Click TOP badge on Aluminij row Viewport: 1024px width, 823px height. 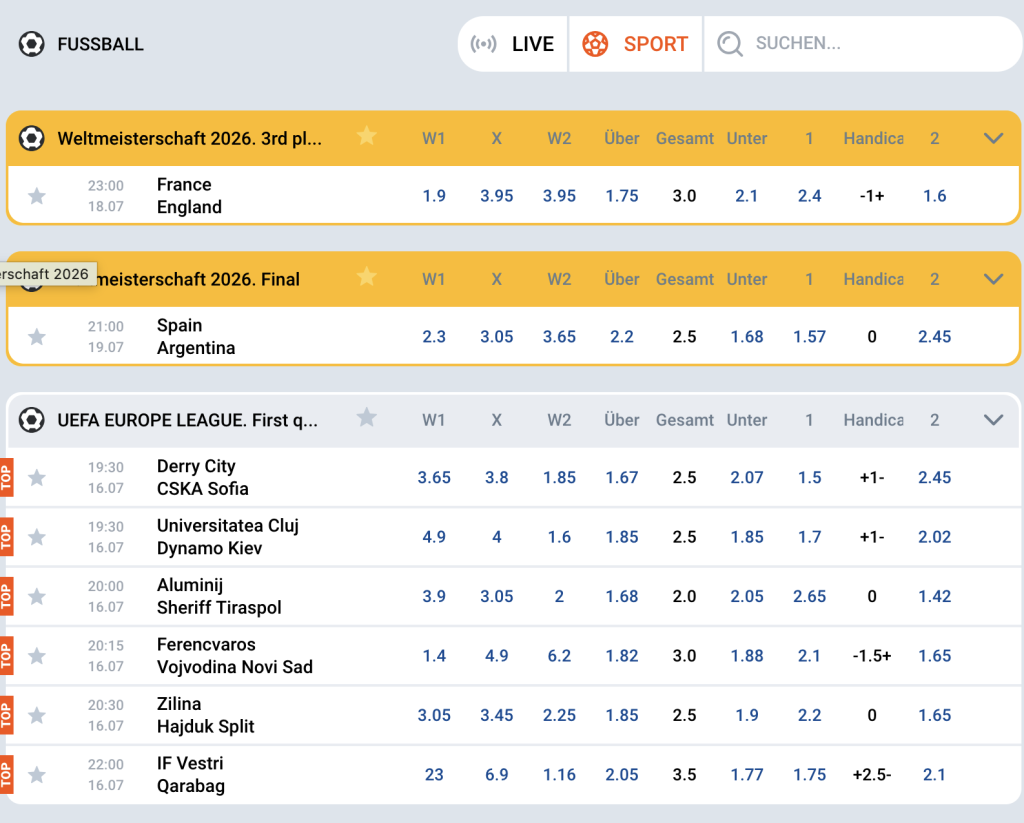coord(6,596)
